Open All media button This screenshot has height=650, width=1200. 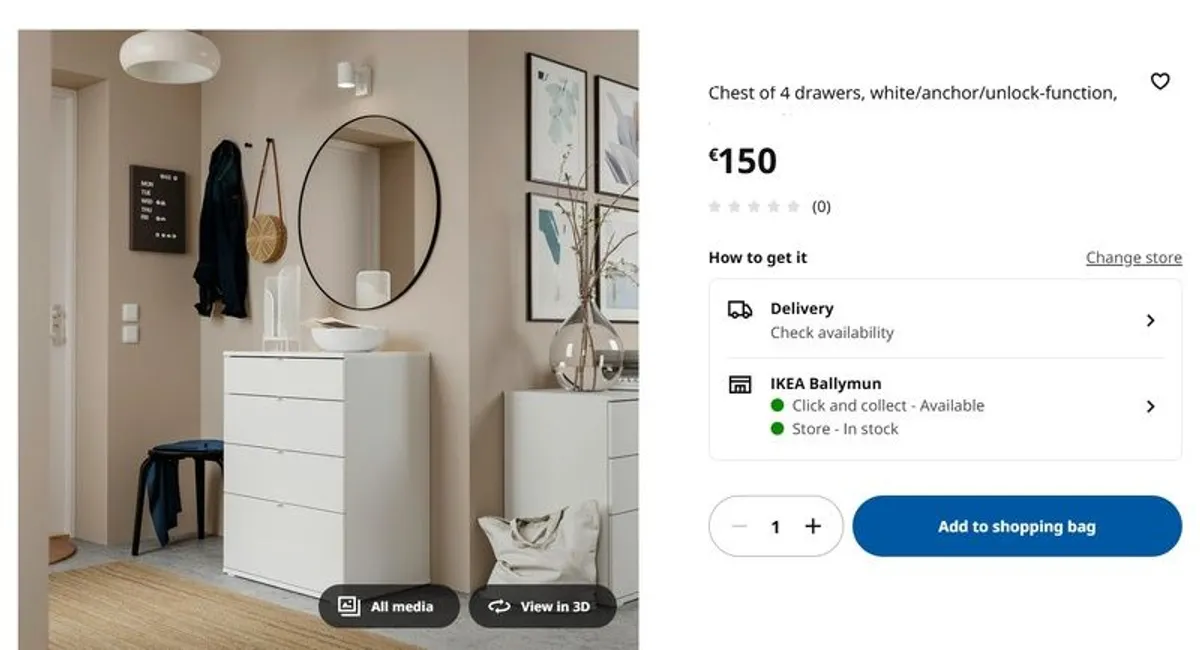pos(389,606)
